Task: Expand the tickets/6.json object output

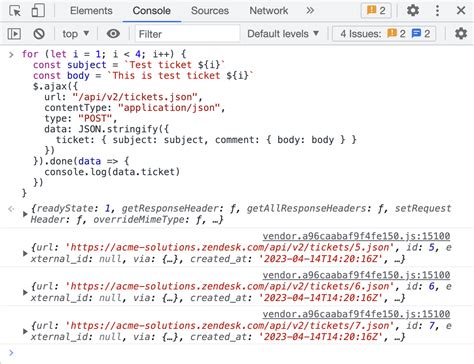Action: [x=25, y=292]
